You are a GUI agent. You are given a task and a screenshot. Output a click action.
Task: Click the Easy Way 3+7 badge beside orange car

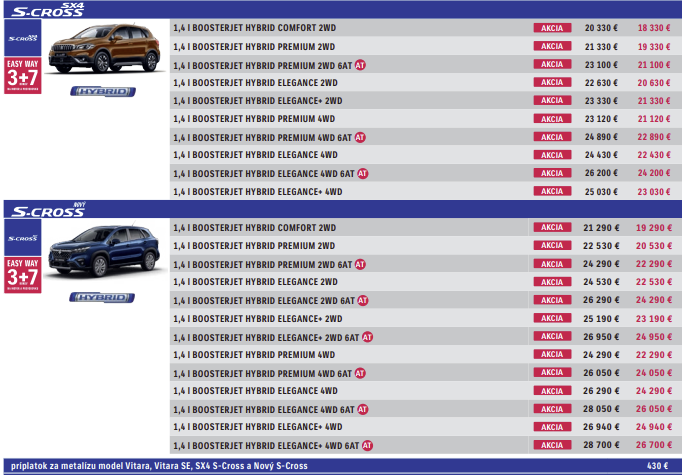click(x=22, y=76)
